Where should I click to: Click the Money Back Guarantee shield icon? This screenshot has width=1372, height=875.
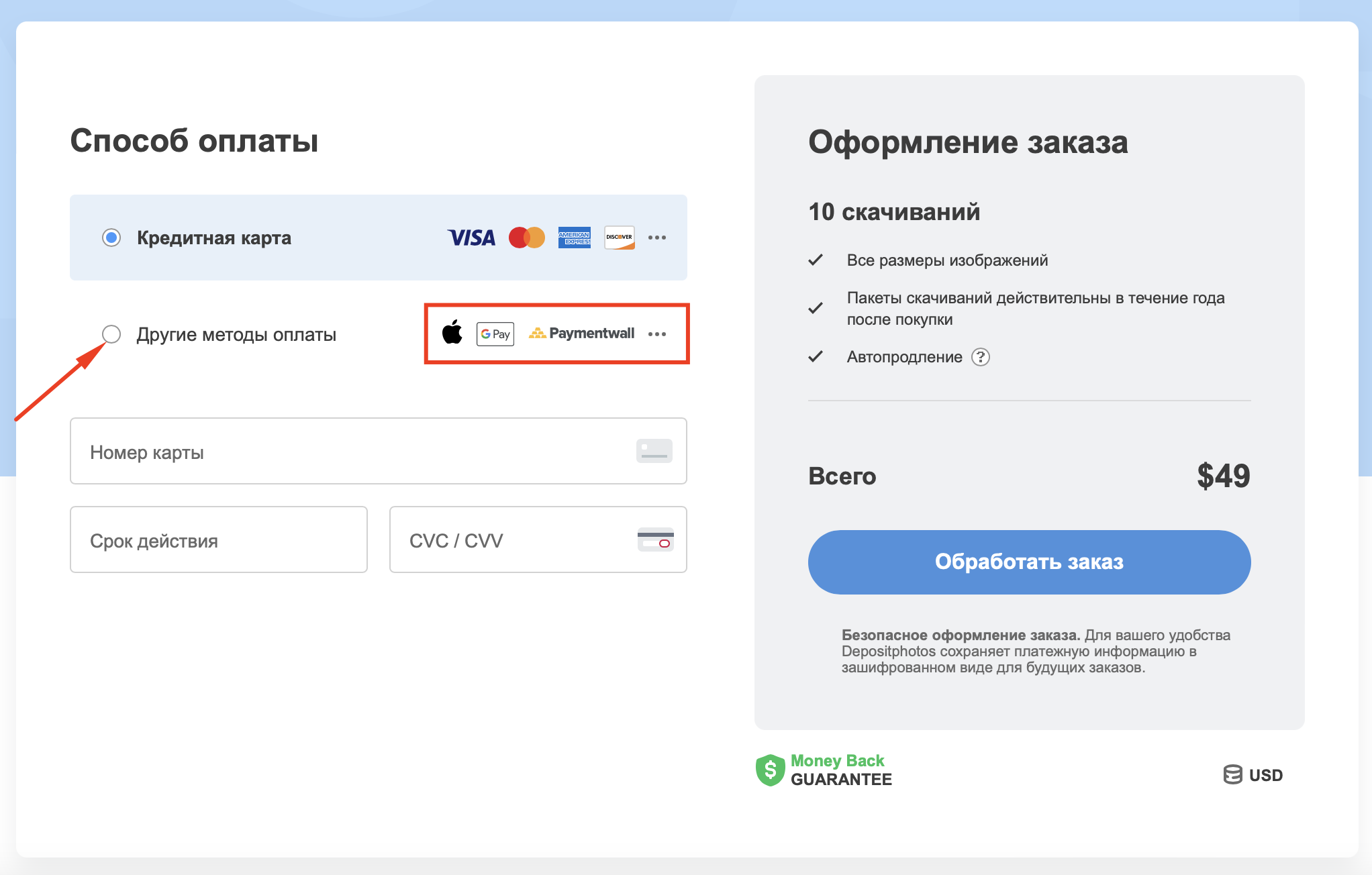click(x=770, y=770)
